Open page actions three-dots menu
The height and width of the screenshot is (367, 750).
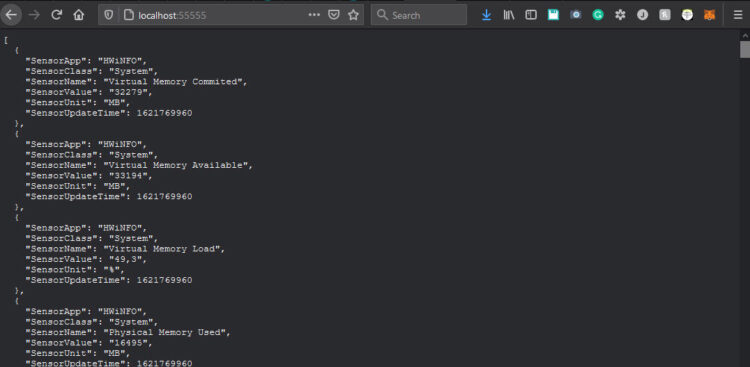click(314, 15)
